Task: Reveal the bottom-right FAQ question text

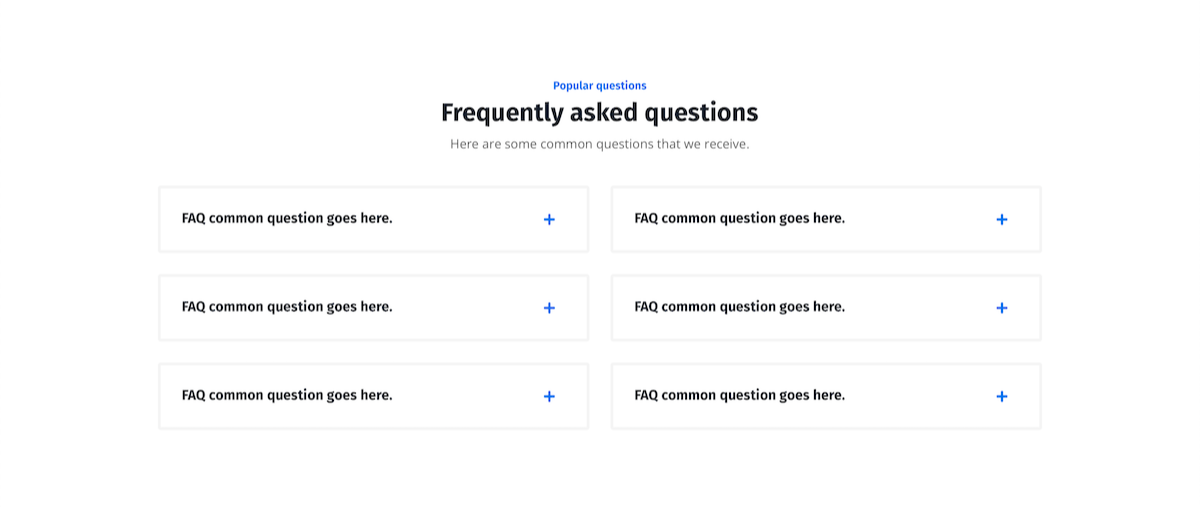Action: (740, 395)
